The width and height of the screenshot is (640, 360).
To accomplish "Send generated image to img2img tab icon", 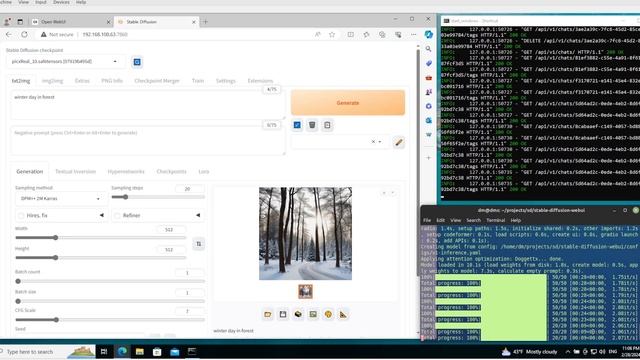I will pos(313,314).
